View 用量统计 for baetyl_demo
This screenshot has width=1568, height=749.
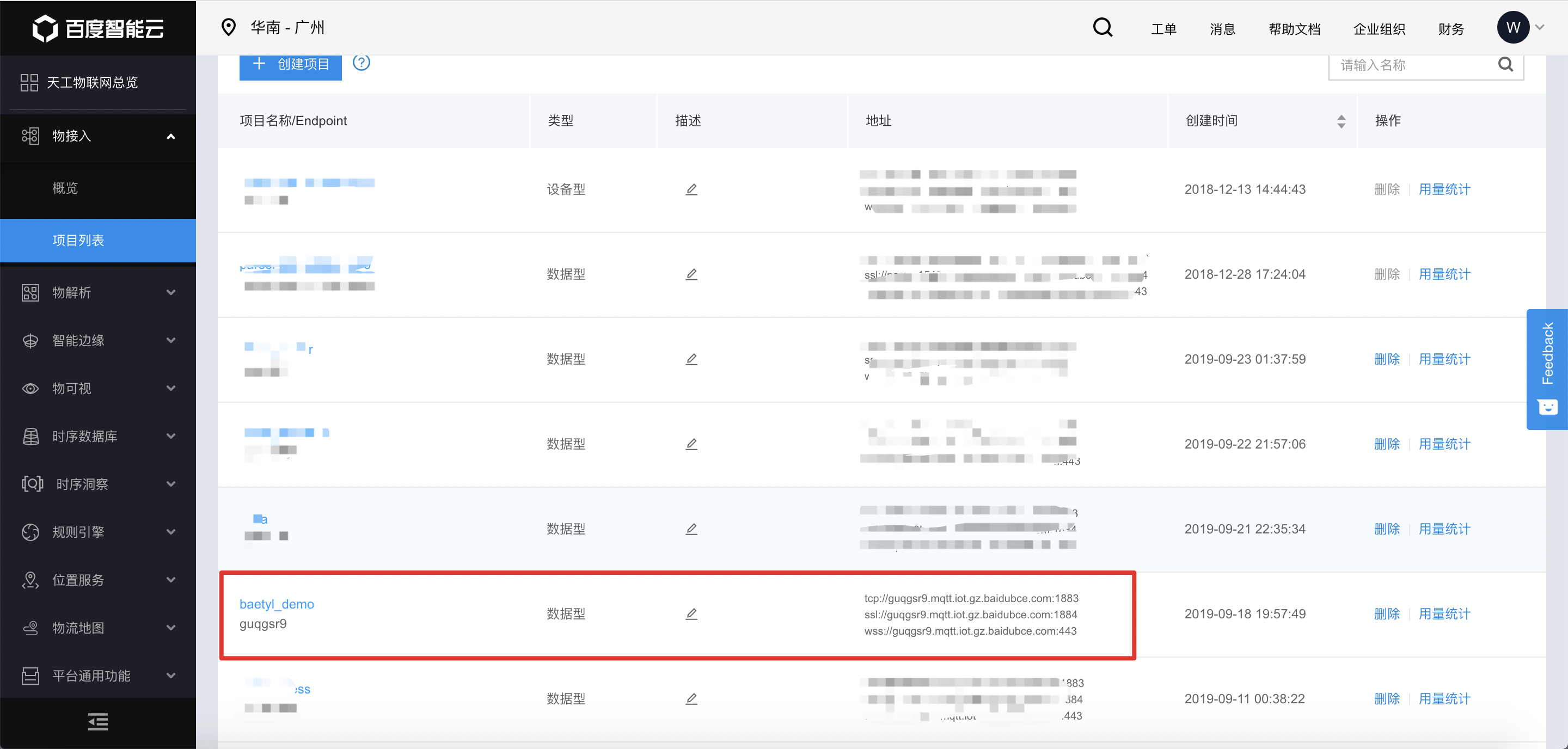click(1444, 614)
